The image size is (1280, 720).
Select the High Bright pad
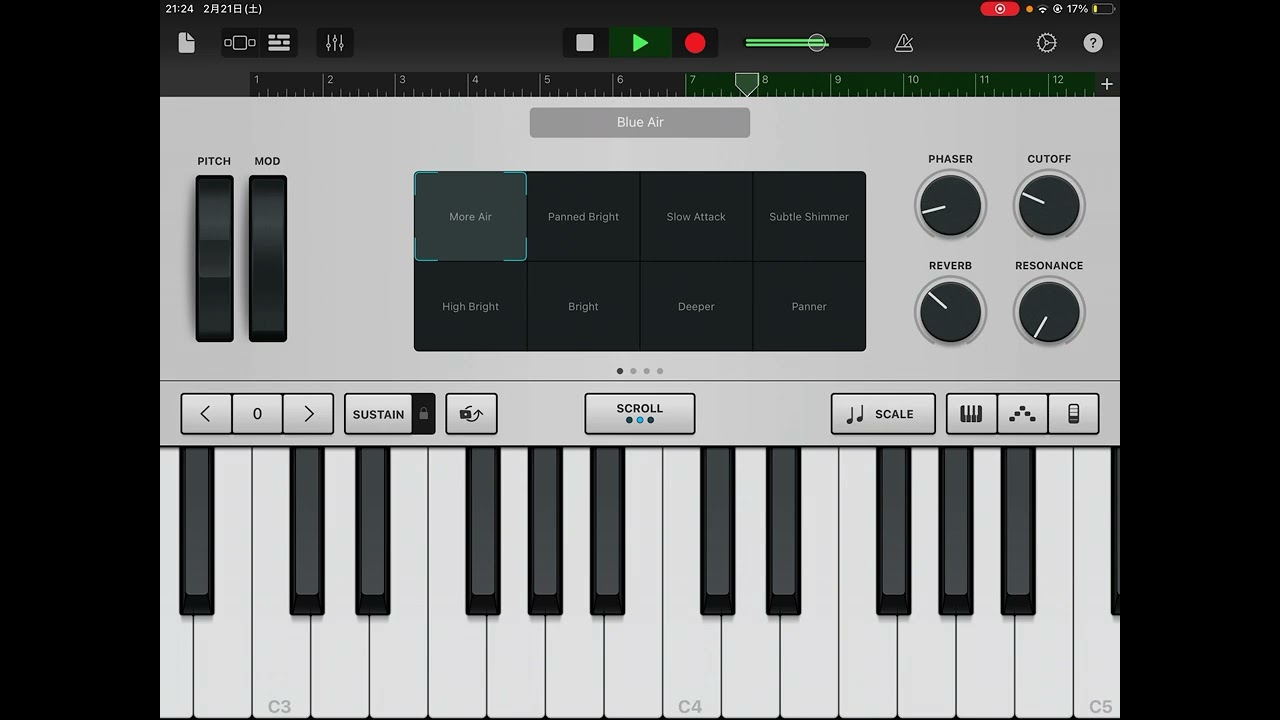click(470, 306)
